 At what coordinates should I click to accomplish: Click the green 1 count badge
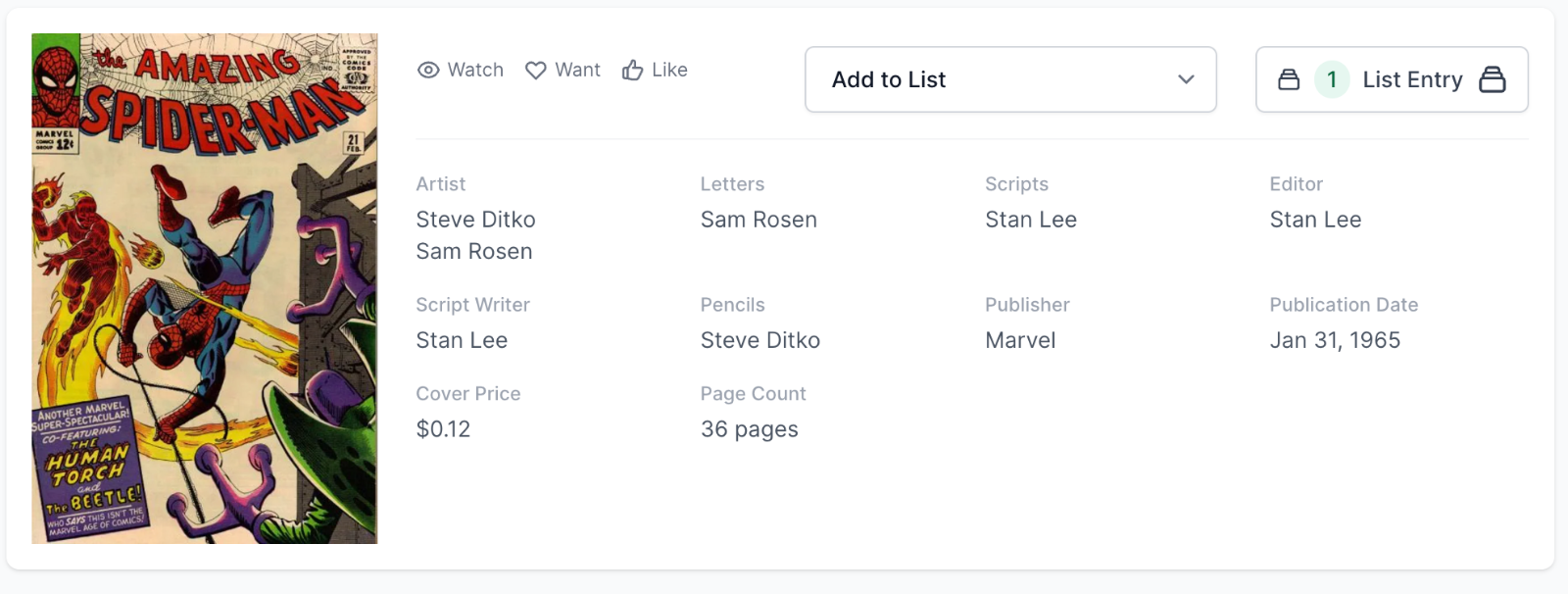[x=1332, y=79]
